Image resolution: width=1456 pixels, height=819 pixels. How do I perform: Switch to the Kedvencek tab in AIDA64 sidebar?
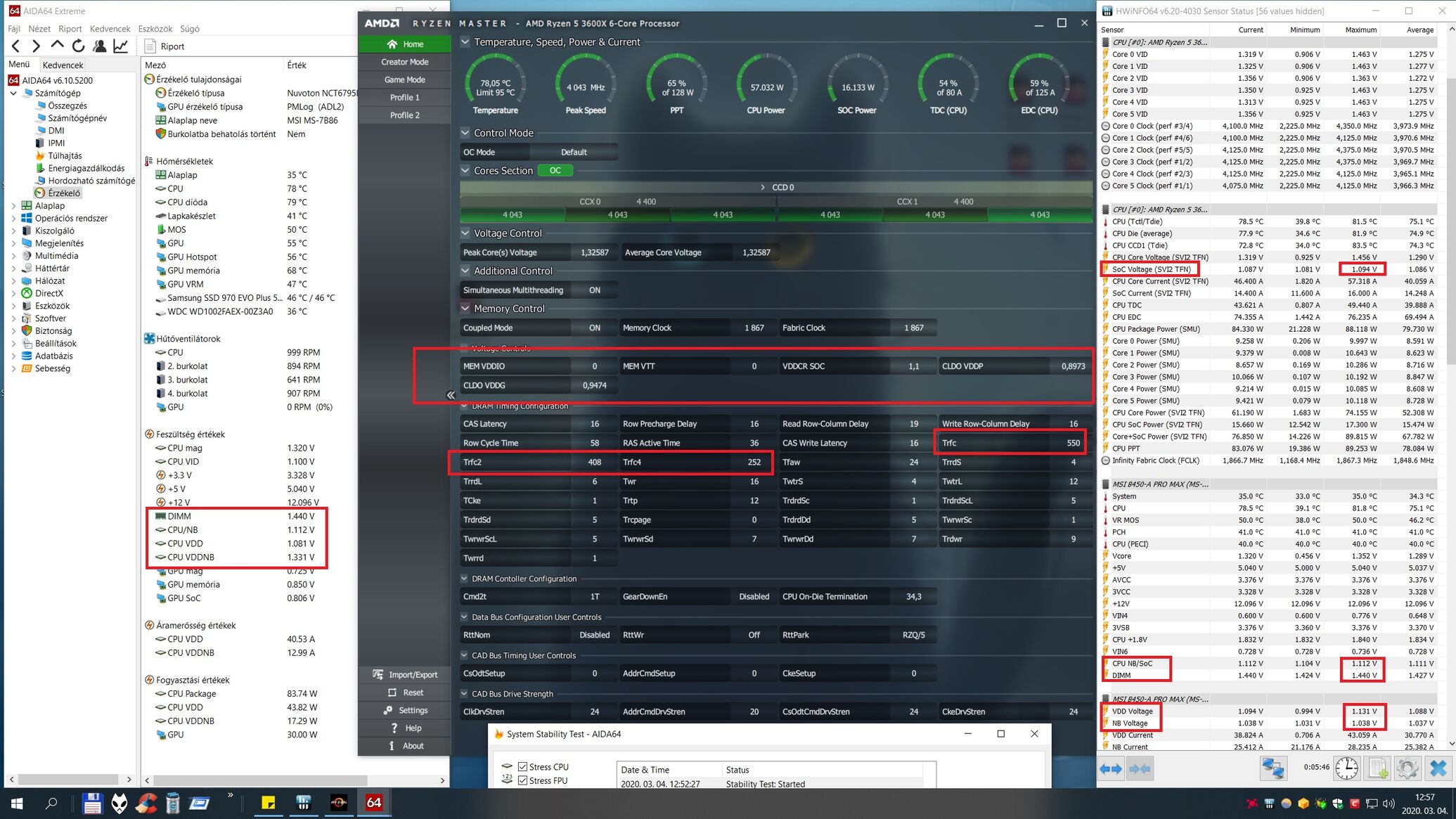click(x=63, y=65)
